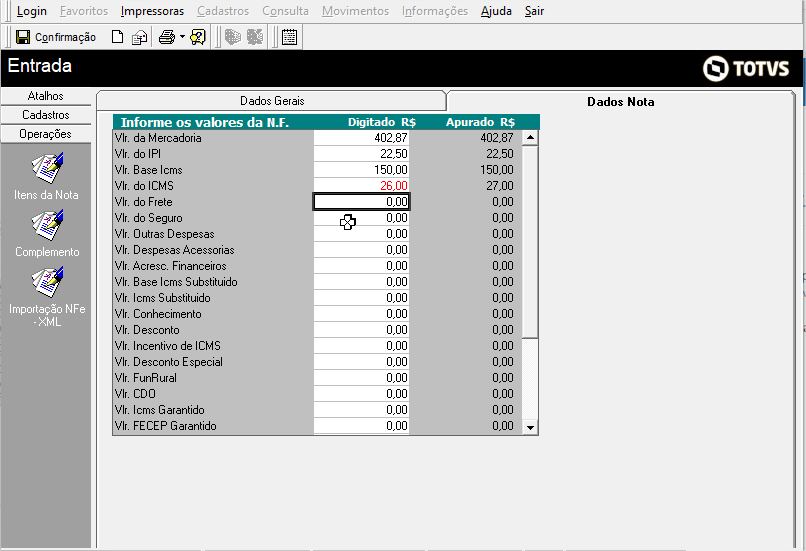The width and height of the screenshot is (806, 551).
Task: Click Vlr. Conhecimento digitado field
Action: pos(361,314)
